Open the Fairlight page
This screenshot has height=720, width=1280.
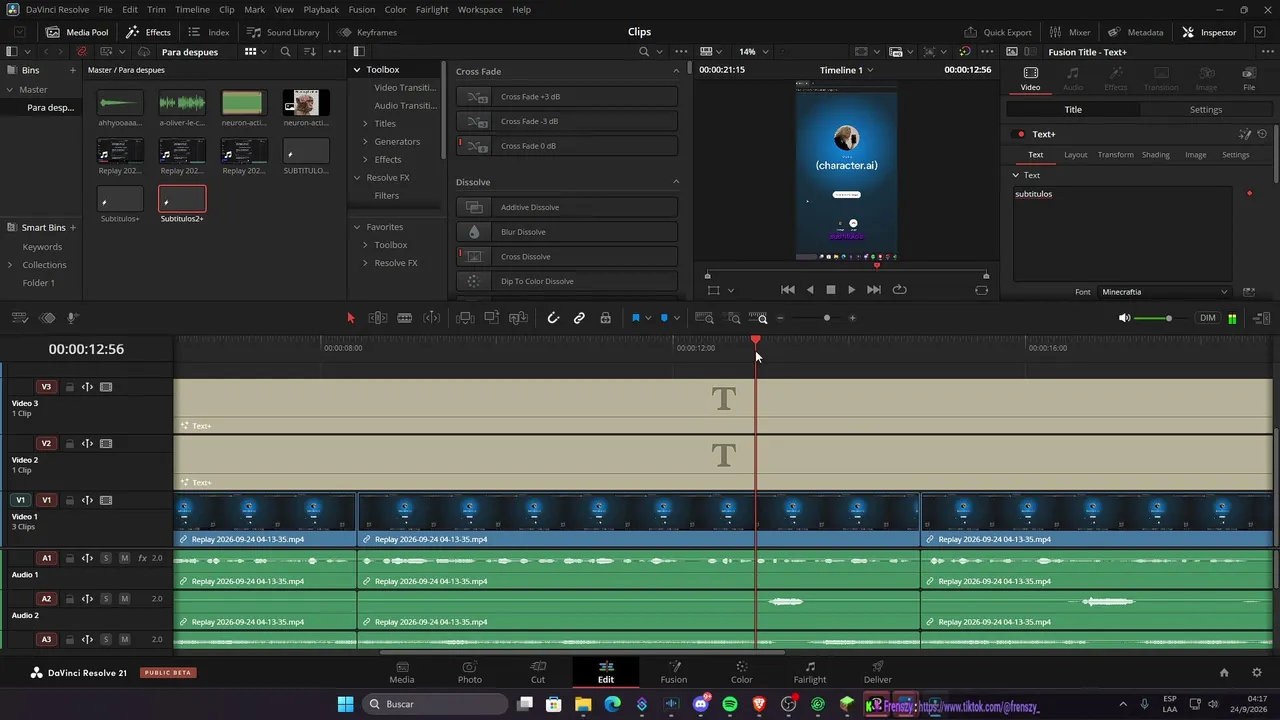click(x=810, y=672)
